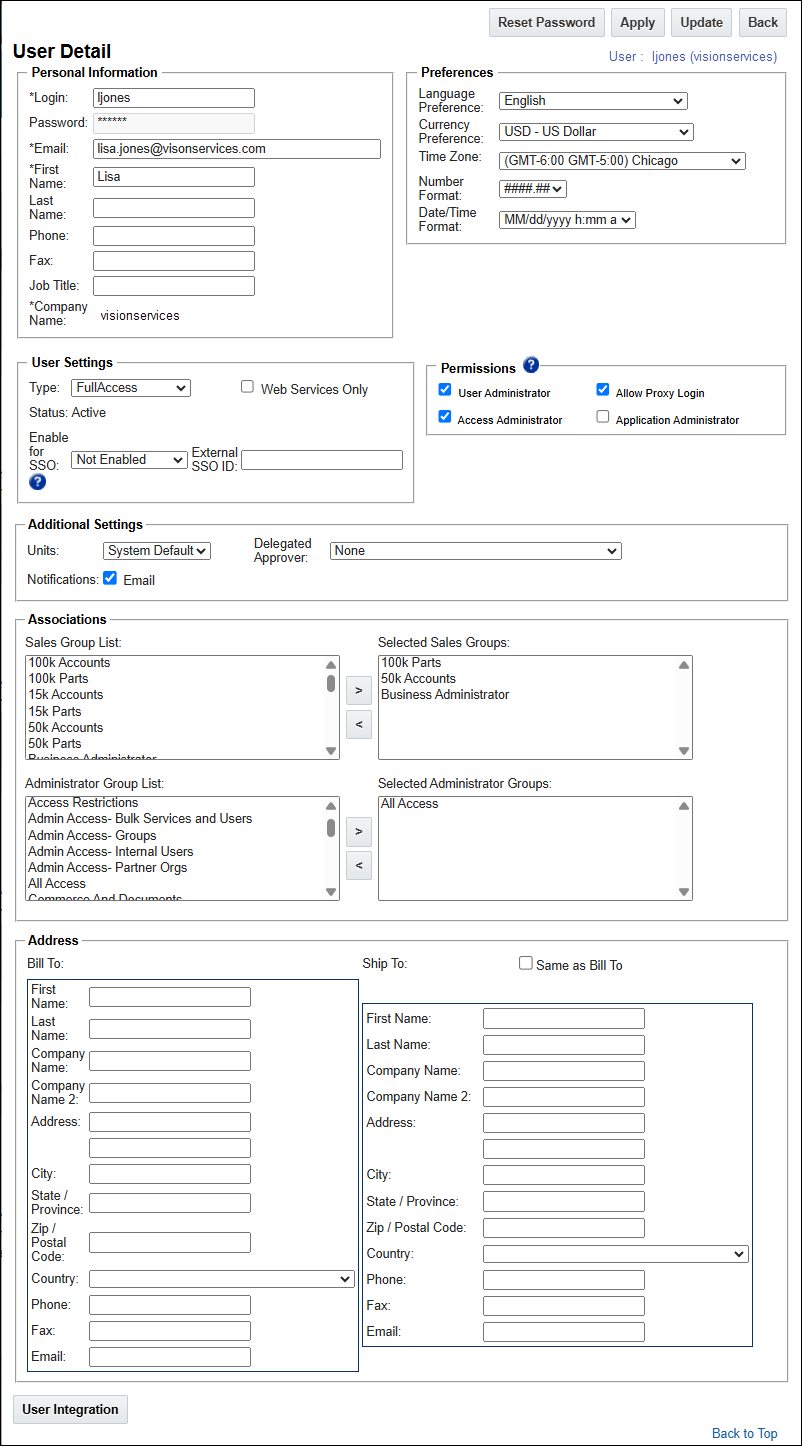This screenshot has width=802, height=1446.
Task: Click the right arrow to add a sales group
Action: pyautogui.click(x=358, y=690)
